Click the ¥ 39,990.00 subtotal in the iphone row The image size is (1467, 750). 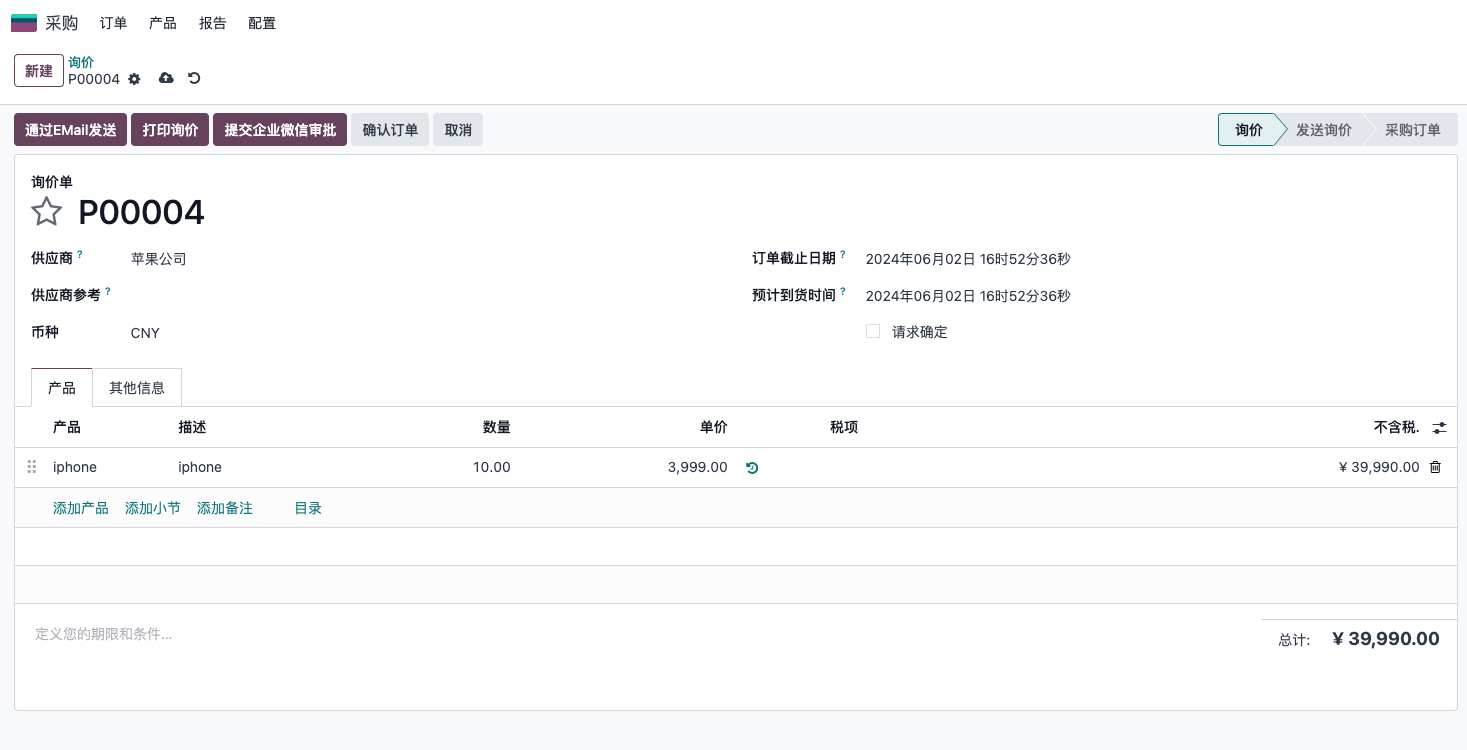1379,467
